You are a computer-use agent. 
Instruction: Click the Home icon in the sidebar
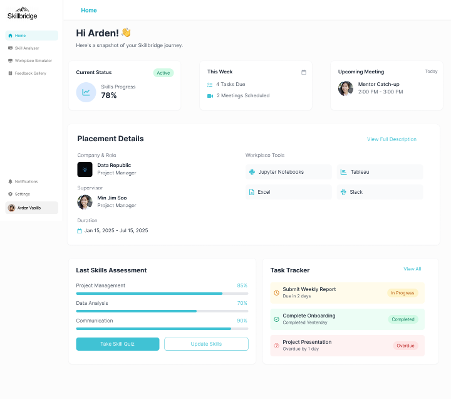click(x=10, y=36)
